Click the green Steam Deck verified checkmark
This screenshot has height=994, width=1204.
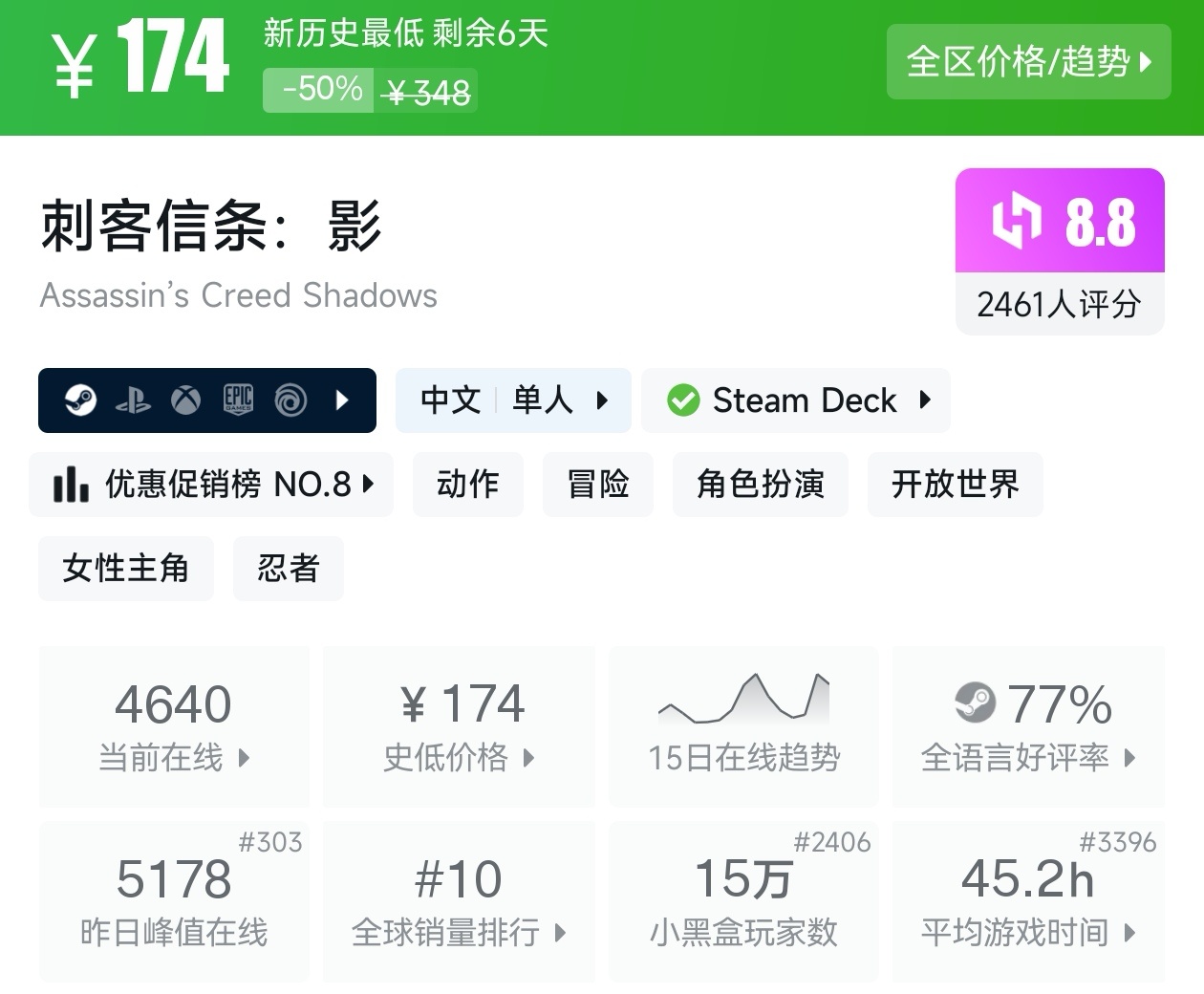683,400
